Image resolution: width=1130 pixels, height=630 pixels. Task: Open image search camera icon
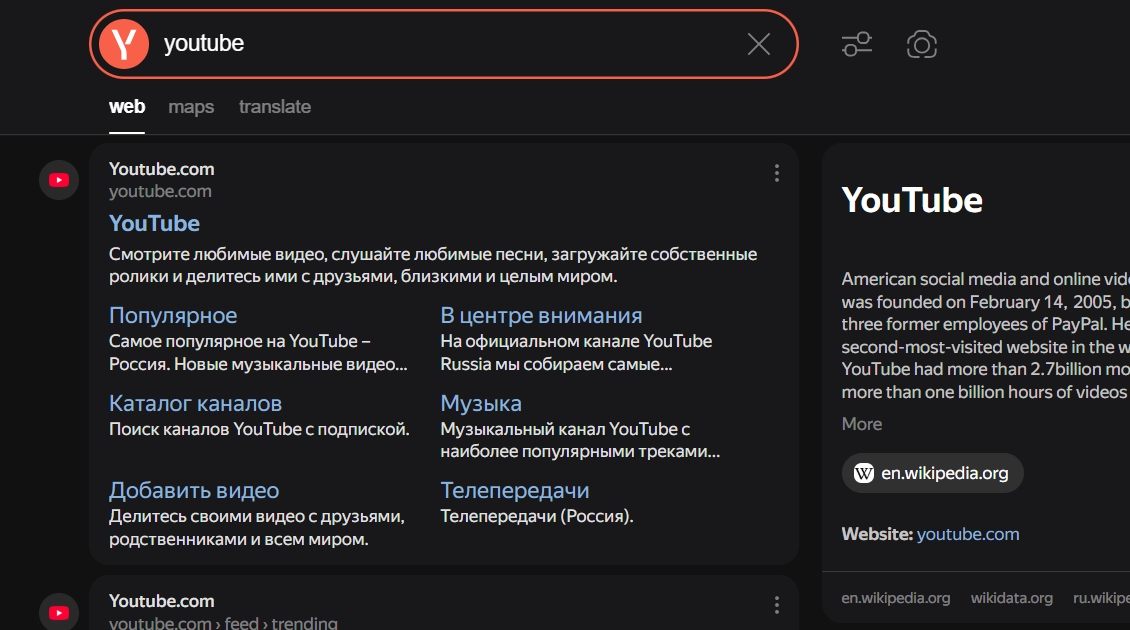tap(922, 44)
